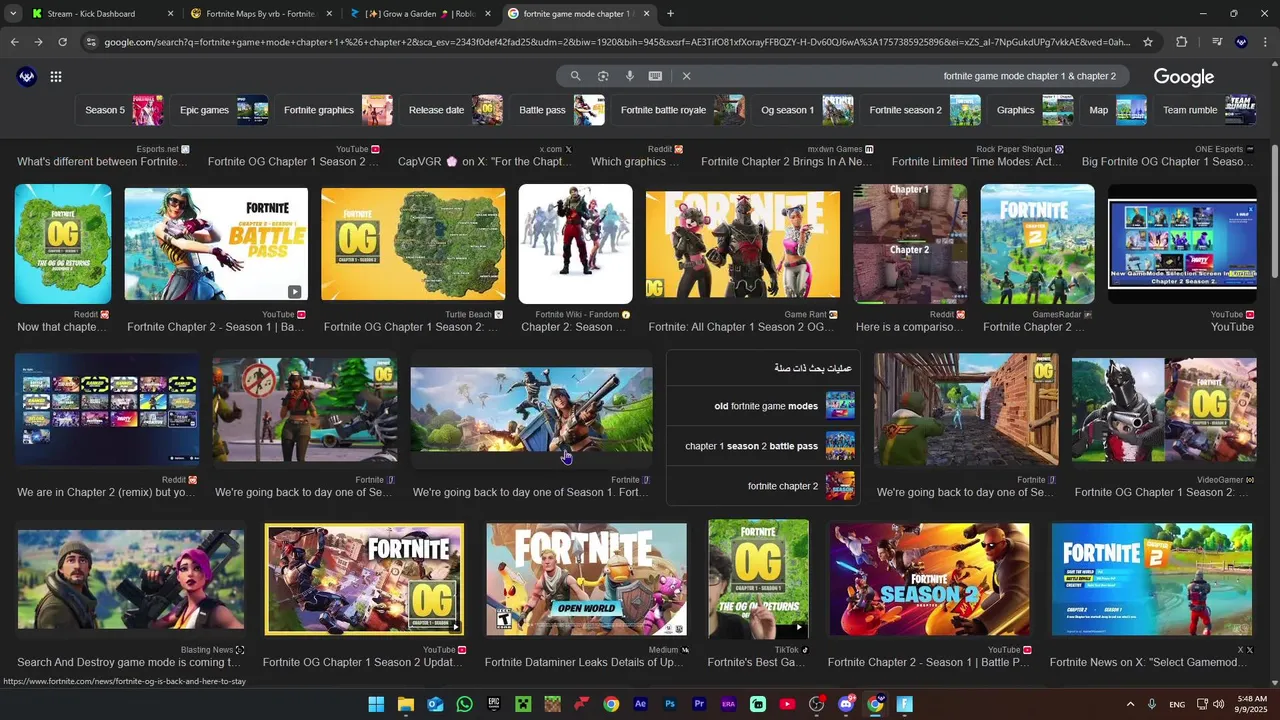Viewport: 1280px width, 720px height.
Task: Open the Fortnite Wiki Fandom character image
Action: pos(575,244)
